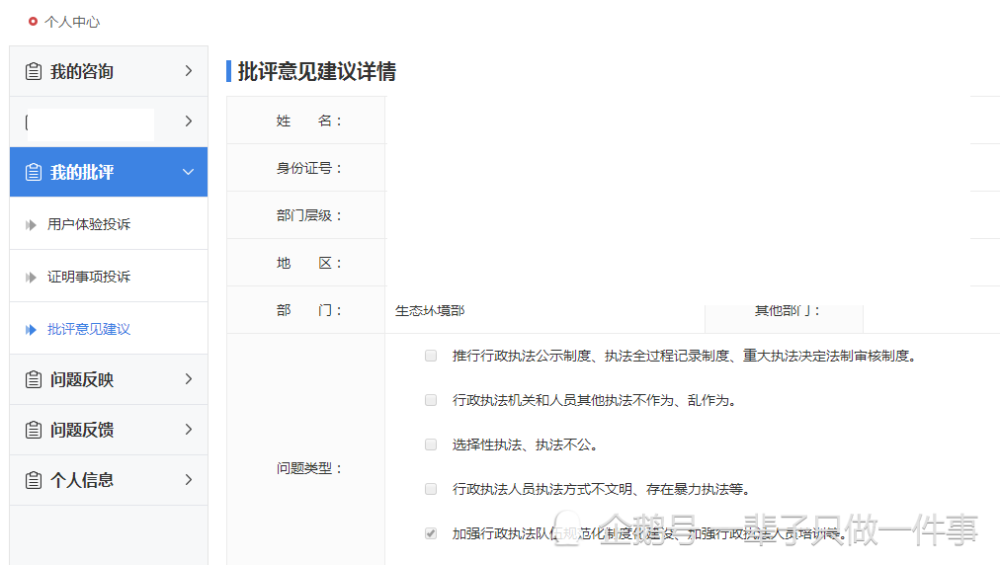Click the arrow icon before 用户体验投诉
1000x565 pixels.
(31, 224)
